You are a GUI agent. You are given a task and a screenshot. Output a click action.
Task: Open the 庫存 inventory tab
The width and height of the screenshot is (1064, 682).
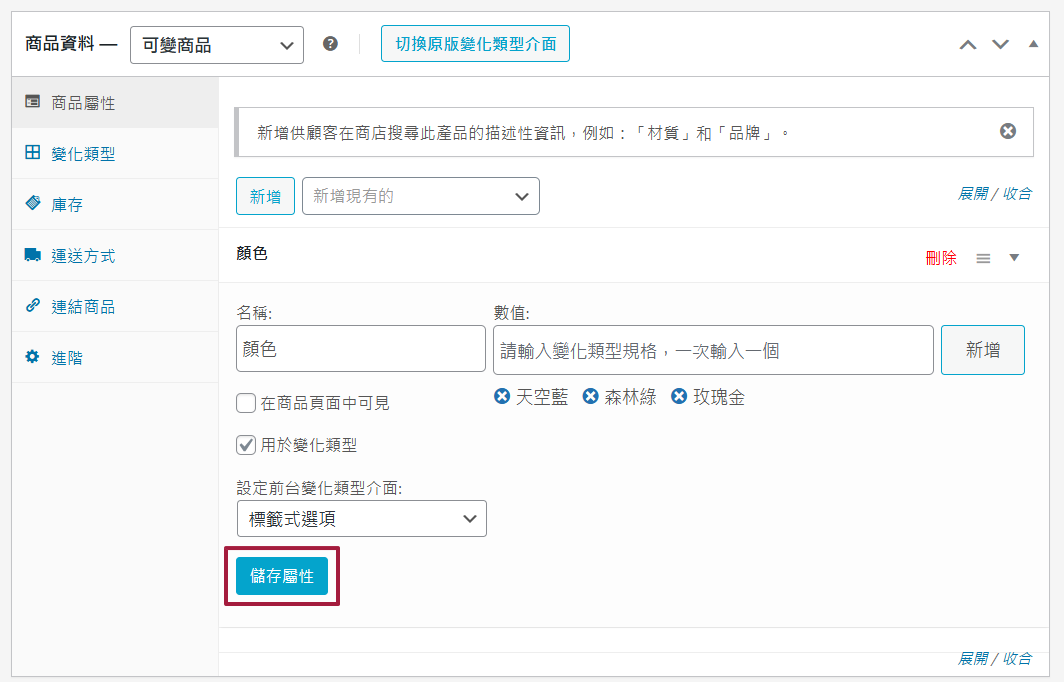pos(67,205)
